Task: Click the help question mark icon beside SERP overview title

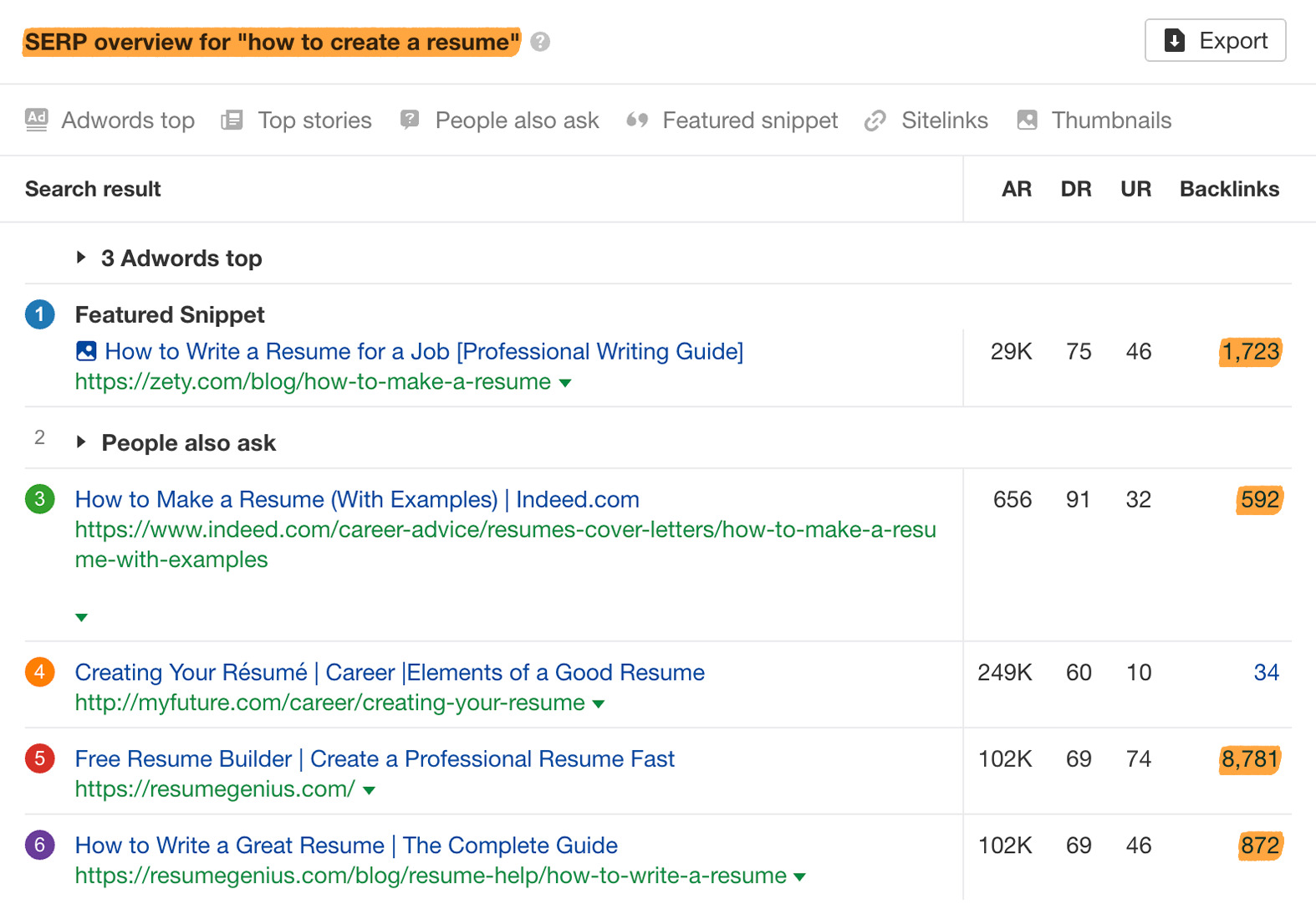Action: 540,42
